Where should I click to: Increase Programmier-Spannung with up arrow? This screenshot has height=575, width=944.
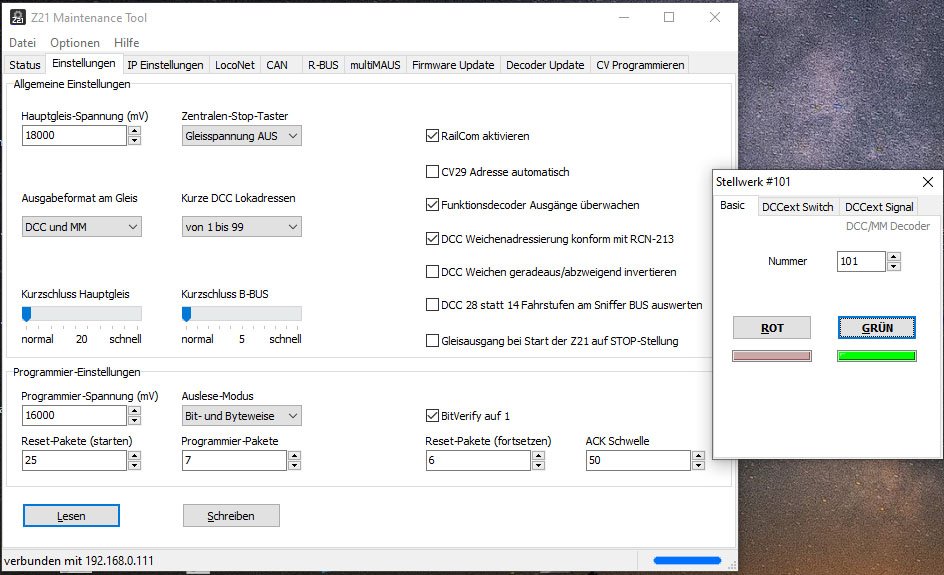[x=135, y=411]
